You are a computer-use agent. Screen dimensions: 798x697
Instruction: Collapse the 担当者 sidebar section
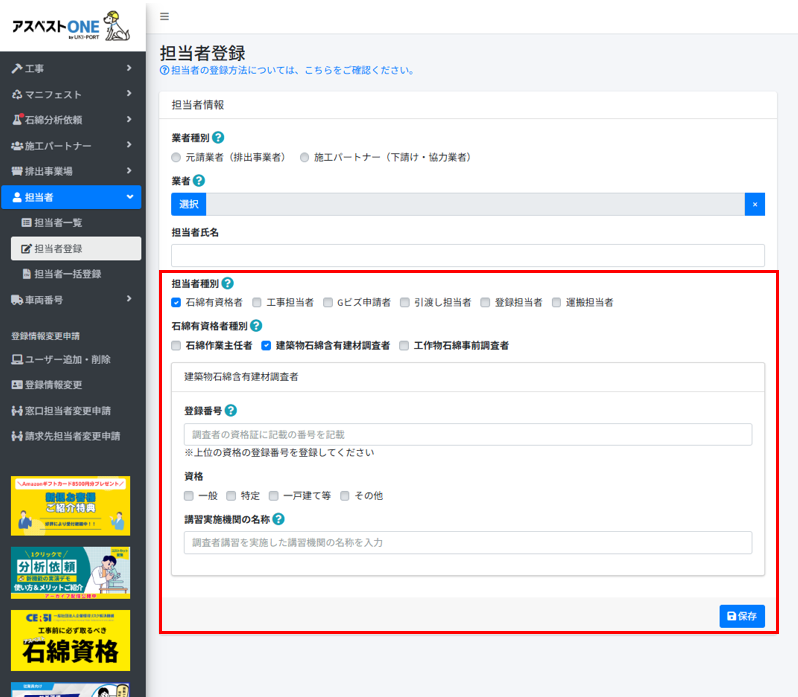(x=70, y=198)
